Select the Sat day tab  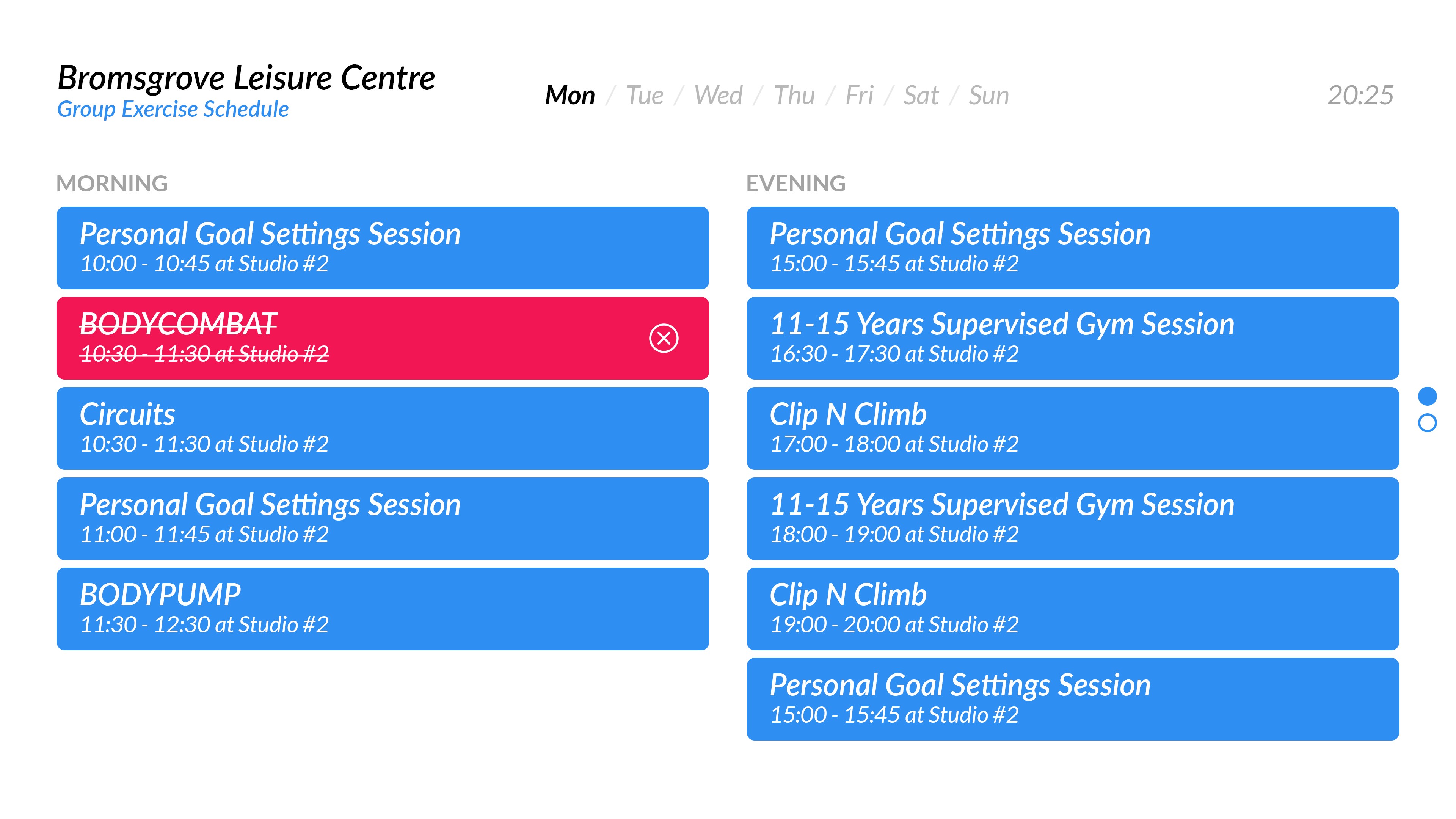pyautogui.click(x=921, y=95)
